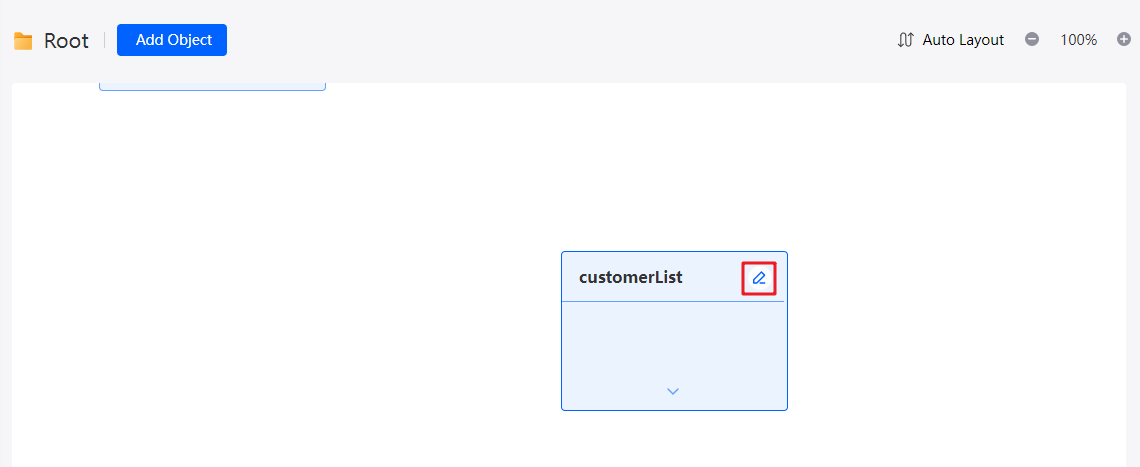
Task: Click the 100% zoom level indicator
Action: pos(1078,40)
